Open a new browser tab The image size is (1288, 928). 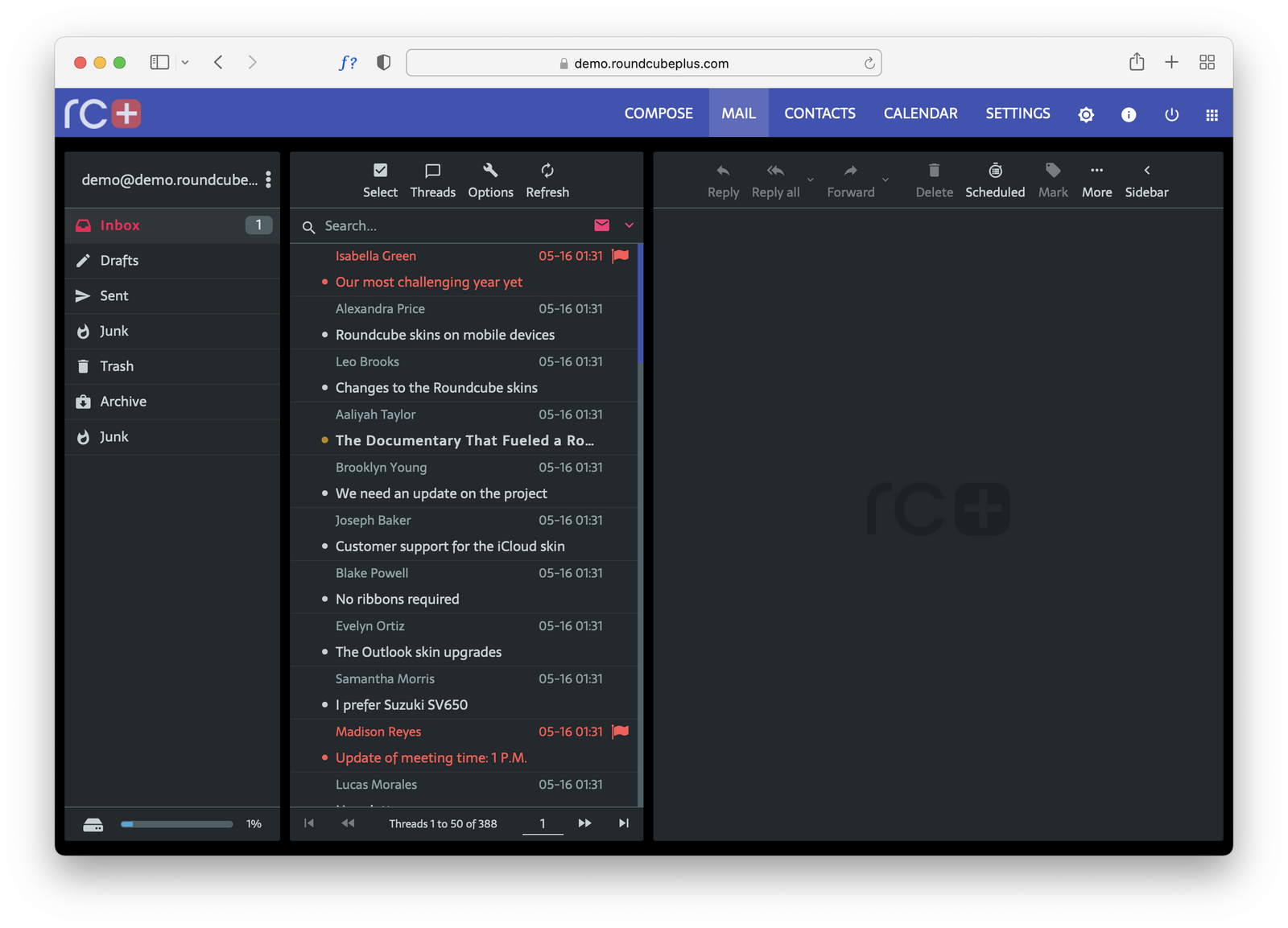point(1171,62)
